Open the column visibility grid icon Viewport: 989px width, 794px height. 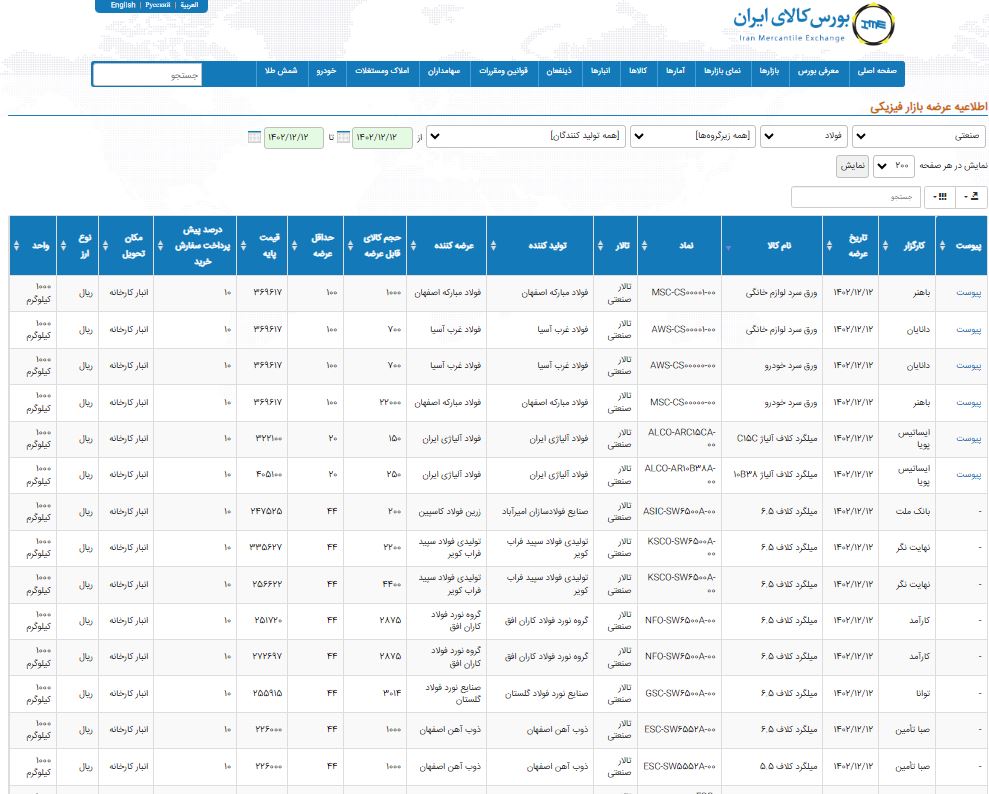(940, 197)
